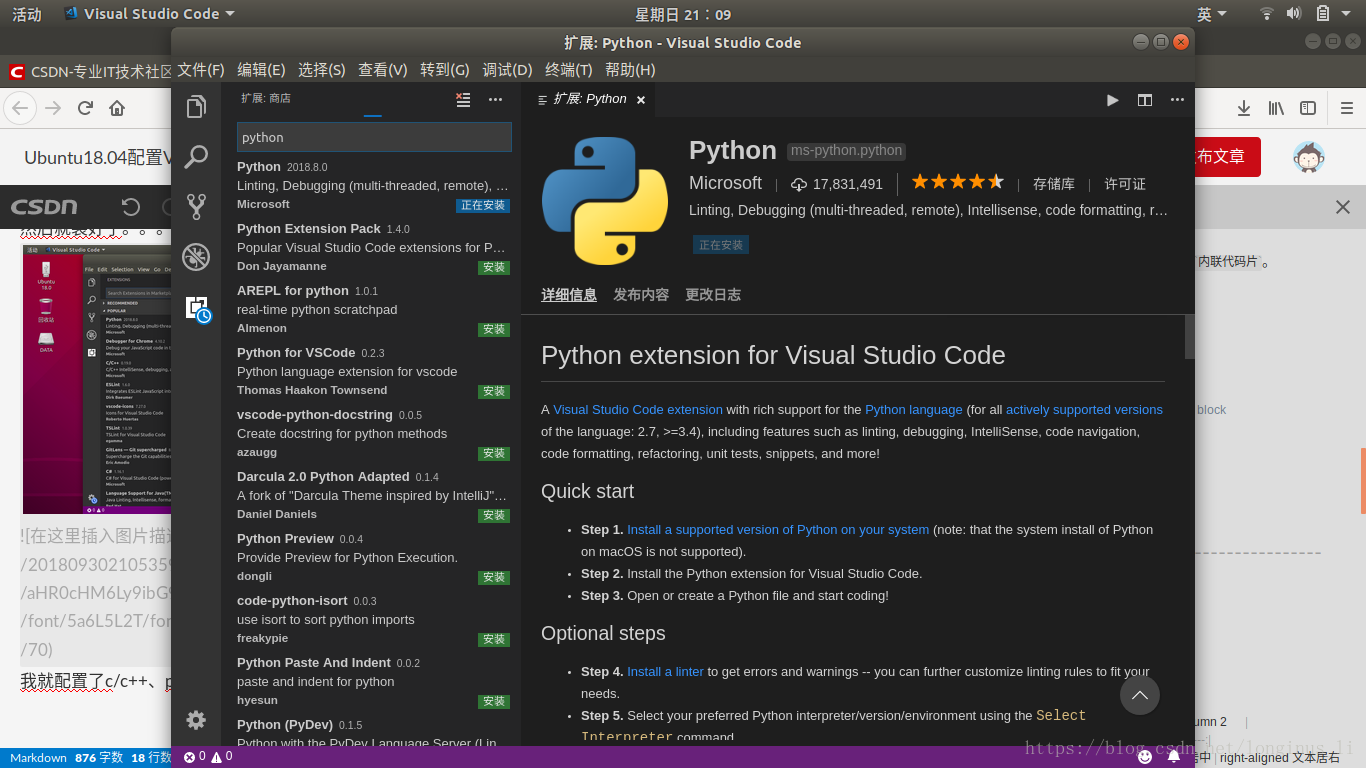Close the 扩展: Python editor tab
Screen dimensions: 1366x768
[x=641, y=100]
